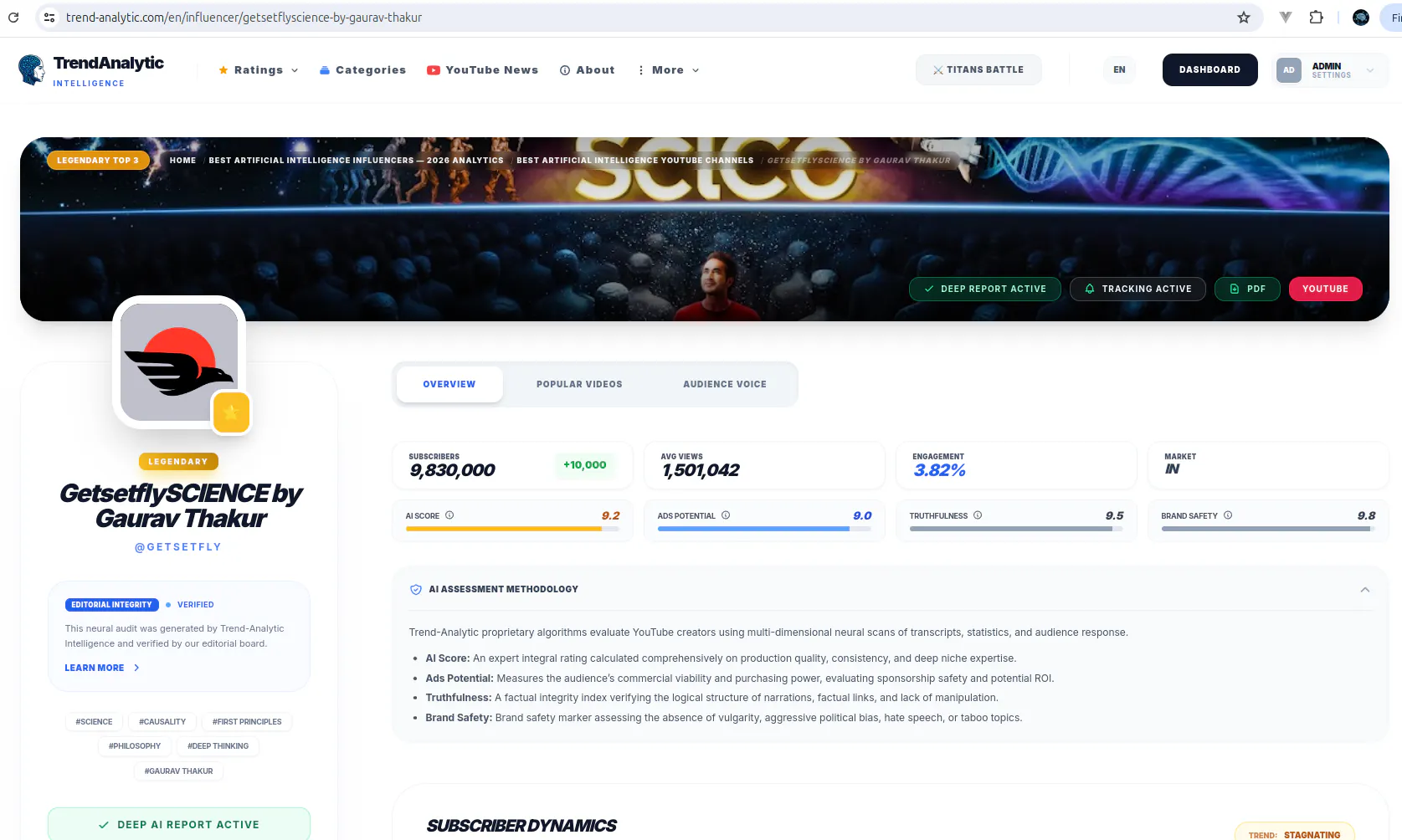The height and width of the screenshot is (840, 1402).
Task: Click the Legendary Top 3 badge
Action: point(98,161)
